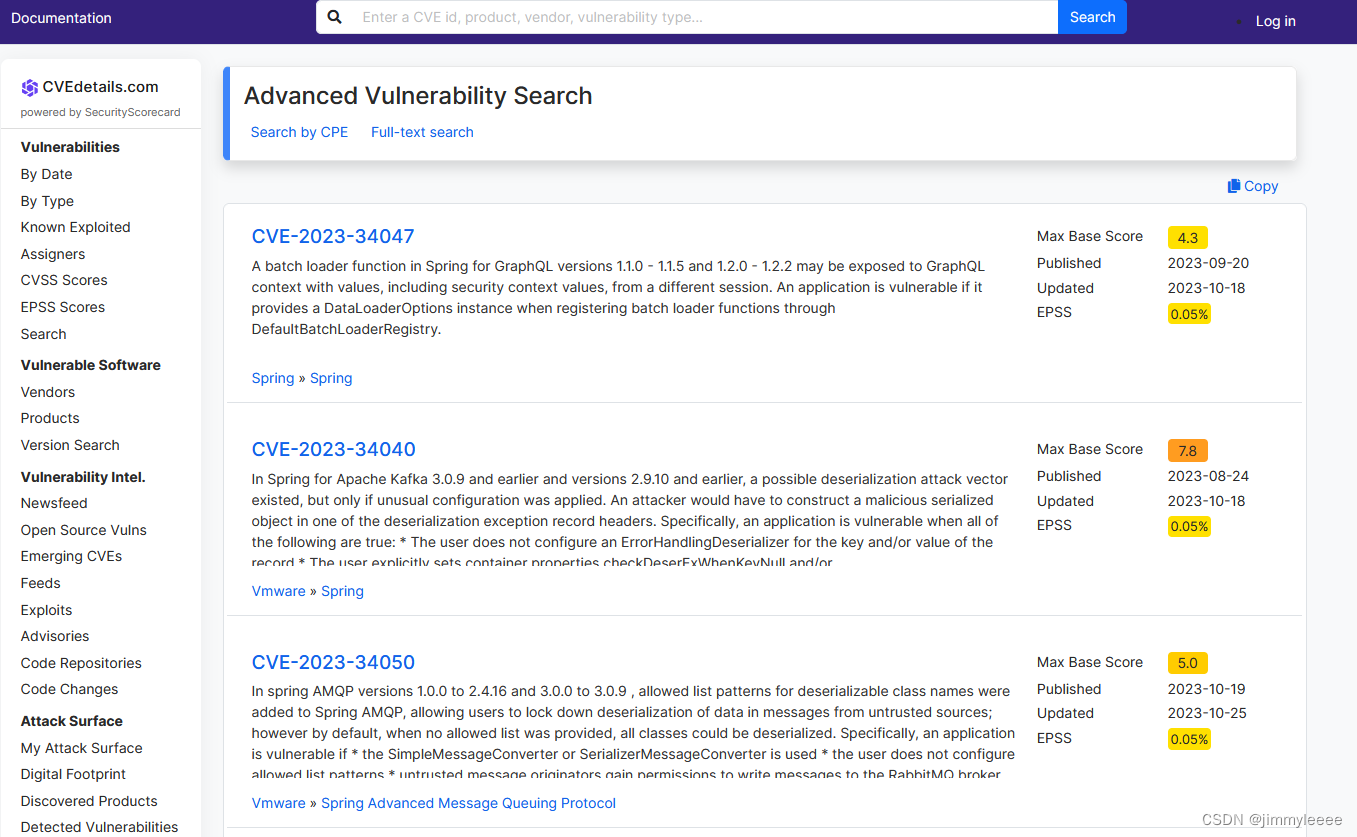
Task: Open CVE-2023-34040 details
Action: 334,449
